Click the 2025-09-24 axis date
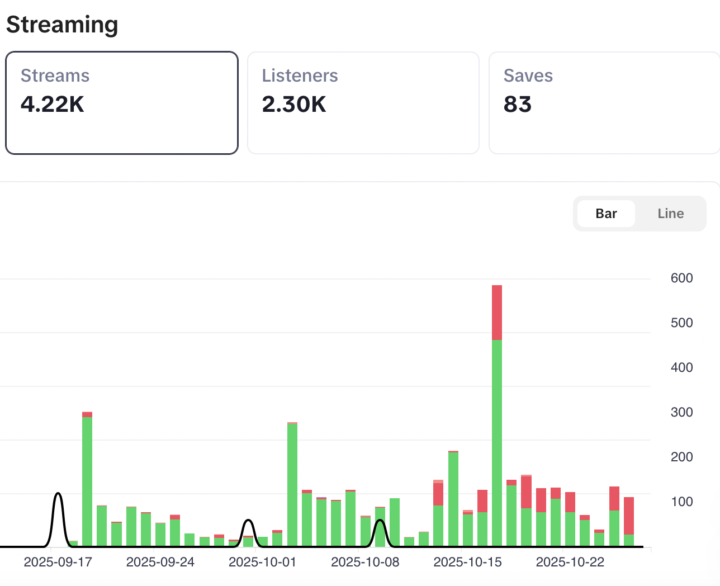 (x=160, y=562)
